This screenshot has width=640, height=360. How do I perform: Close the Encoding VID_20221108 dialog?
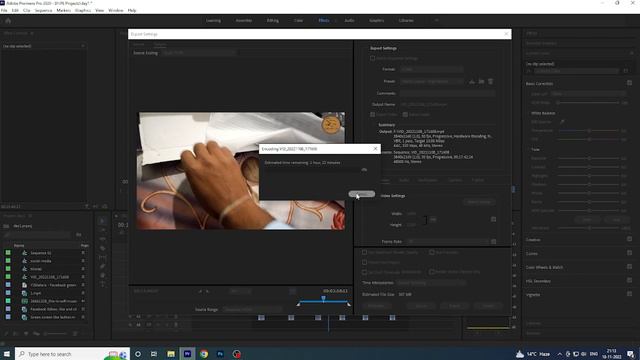point(376,149)
